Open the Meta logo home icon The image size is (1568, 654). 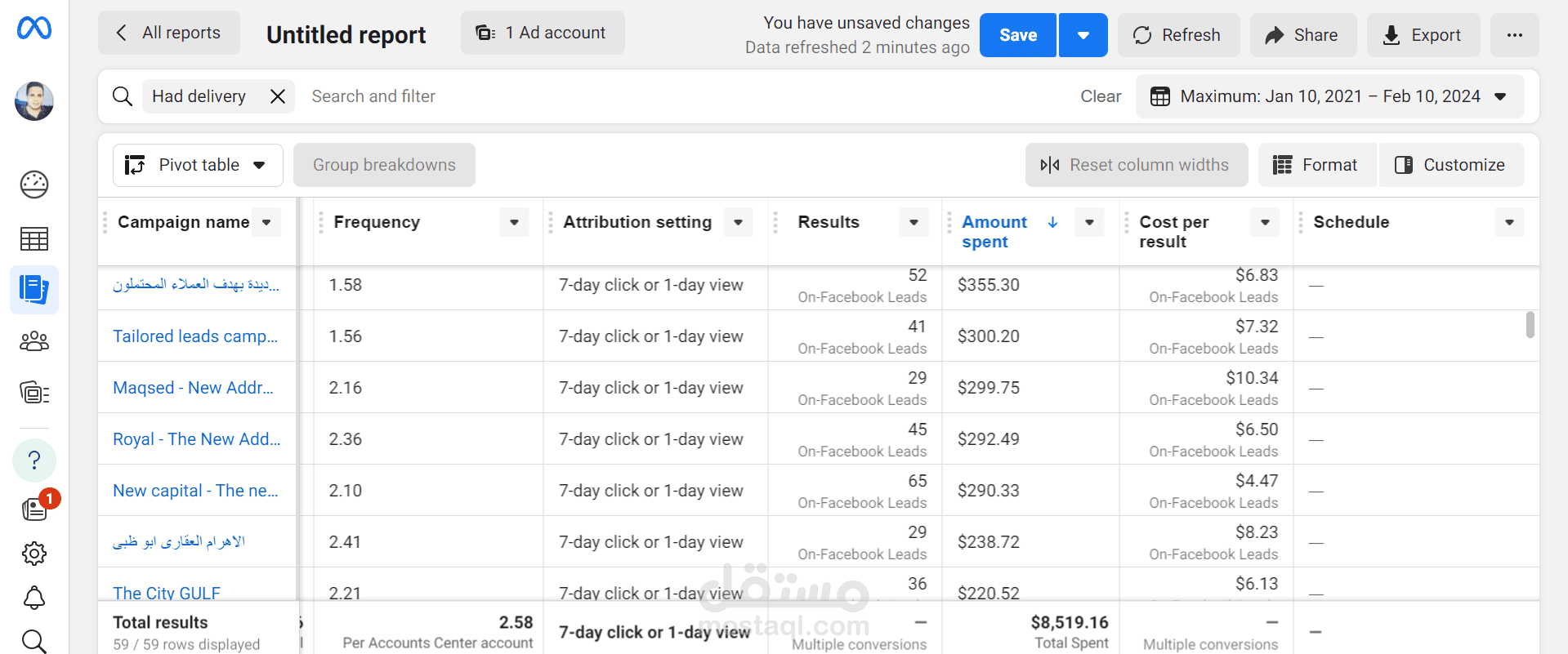click(x=34, y=29)
